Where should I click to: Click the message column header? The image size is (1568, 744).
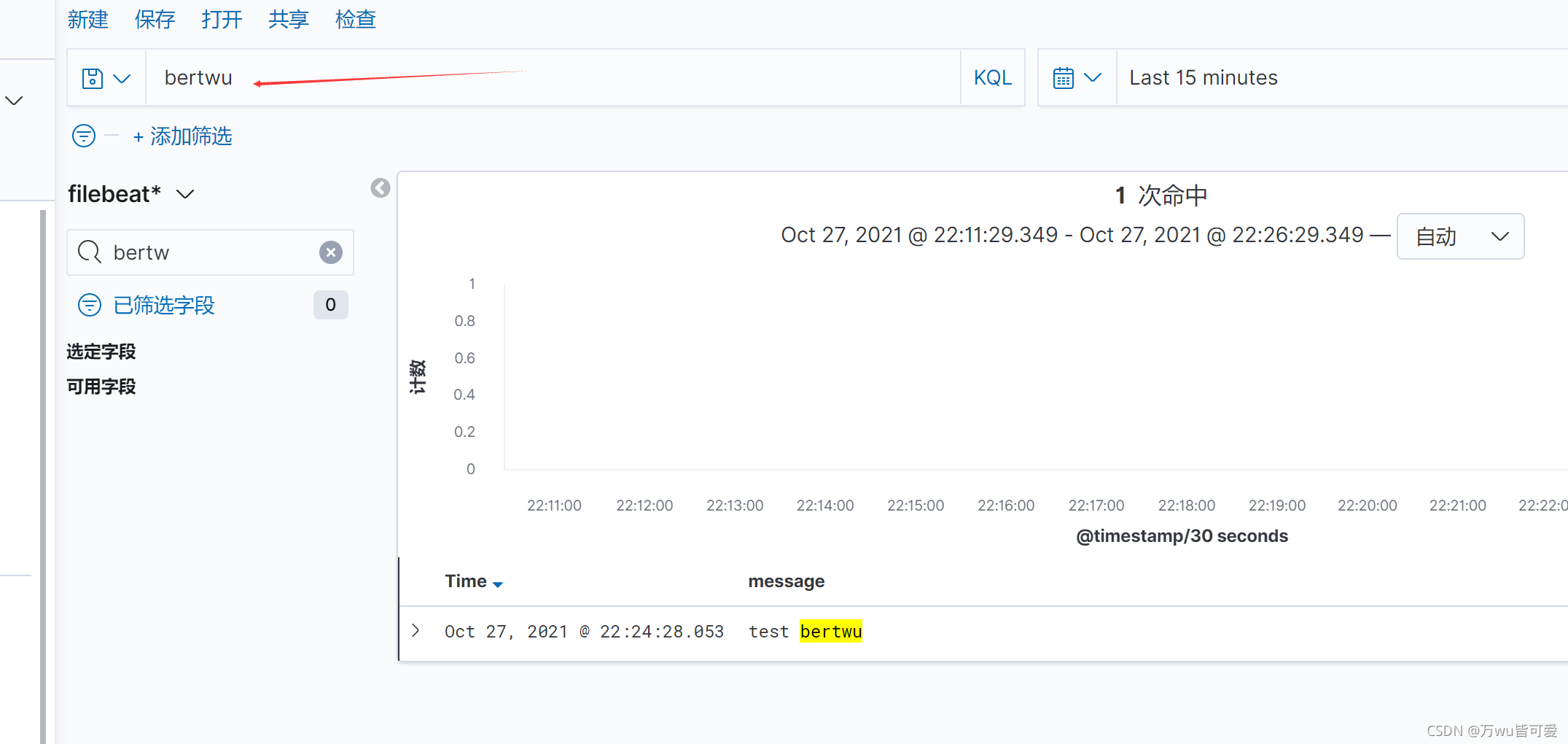coord(787,581)
